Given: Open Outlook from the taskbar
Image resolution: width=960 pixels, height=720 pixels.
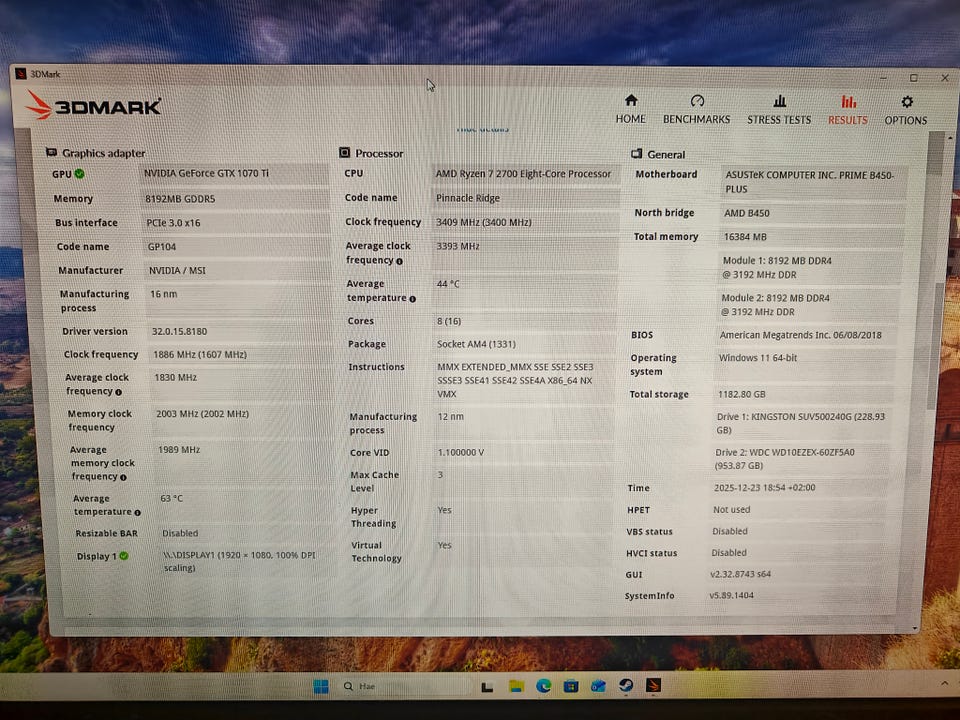Looking at the screenshot, I should [x=598, y=686].
